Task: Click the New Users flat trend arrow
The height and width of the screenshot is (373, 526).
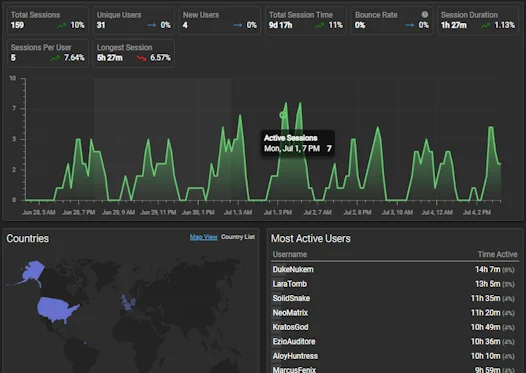Action: coord(238,25)
